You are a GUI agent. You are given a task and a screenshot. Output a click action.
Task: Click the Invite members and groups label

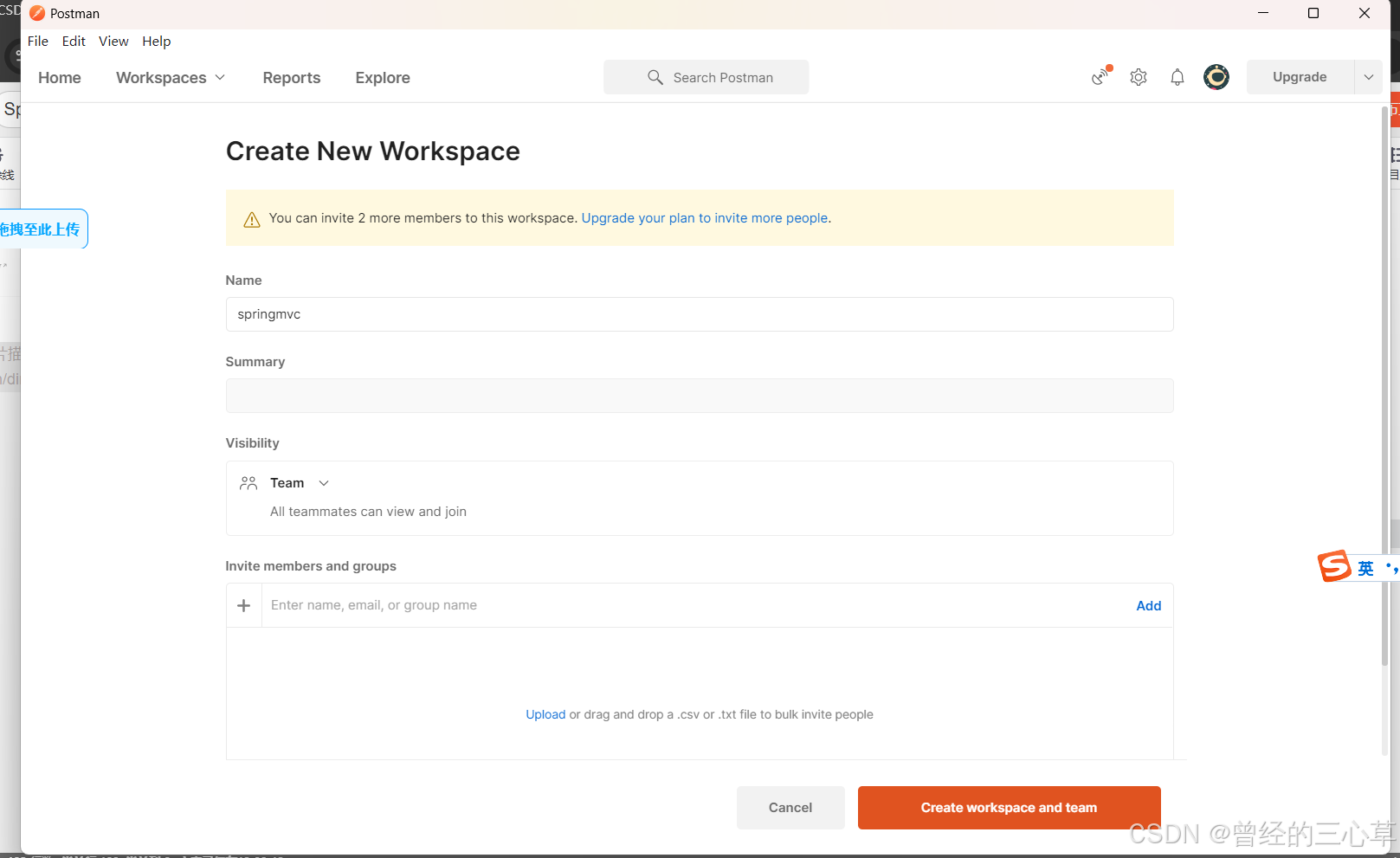tap(311, 566)
